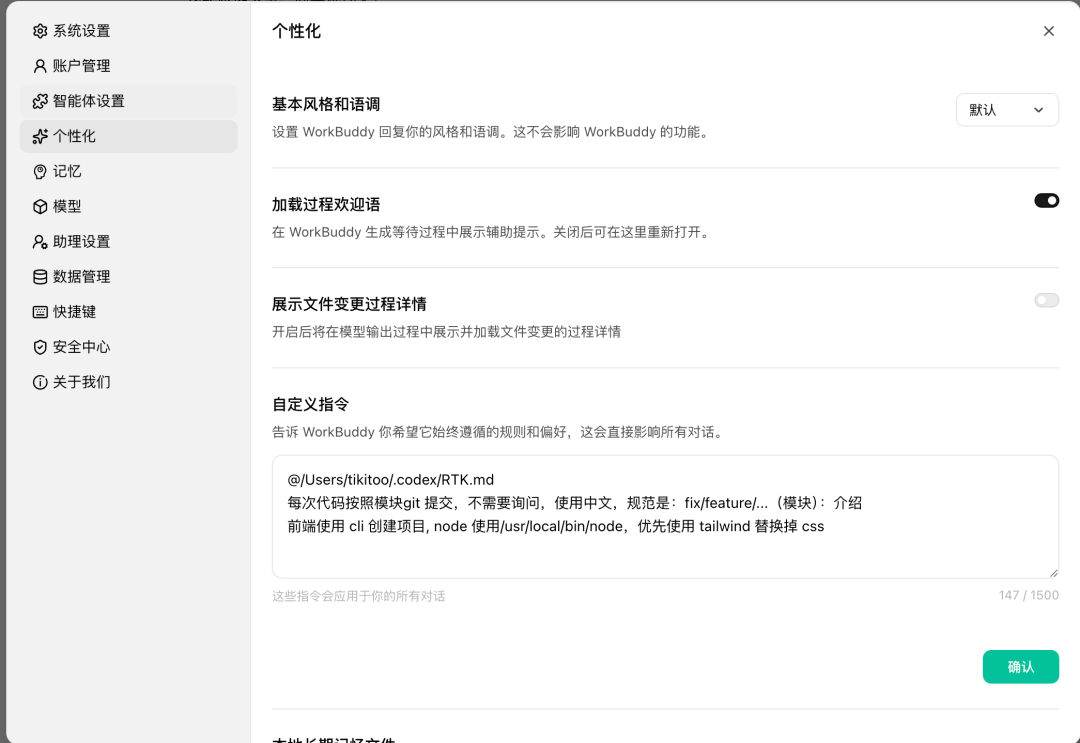
Task: Click the shield icon beside 安全中心
Action: point(40,347)
